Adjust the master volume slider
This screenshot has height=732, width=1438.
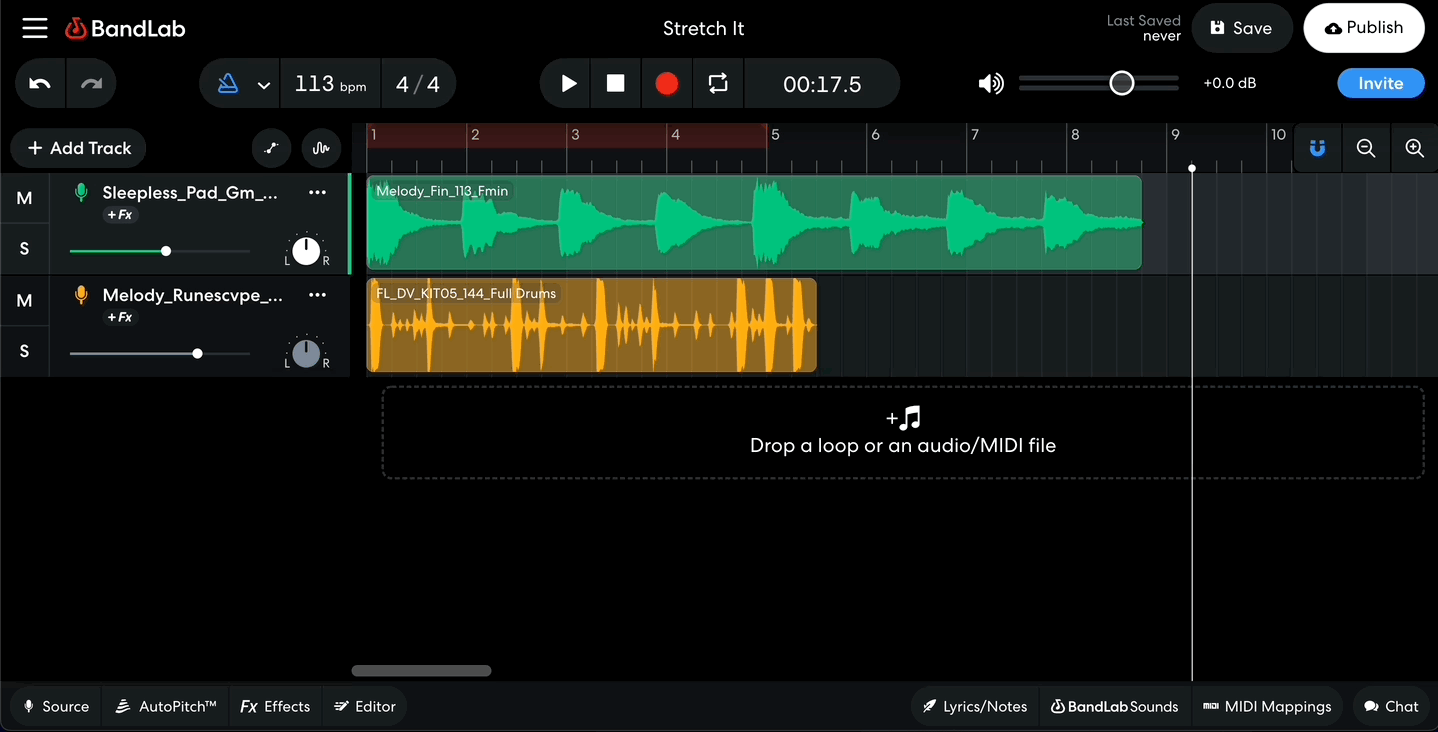(1121, 83)
